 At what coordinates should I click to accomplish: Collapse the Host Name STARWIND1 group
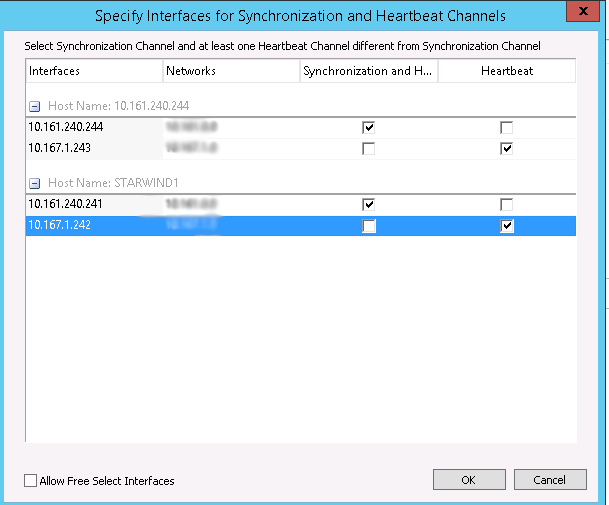35,183
